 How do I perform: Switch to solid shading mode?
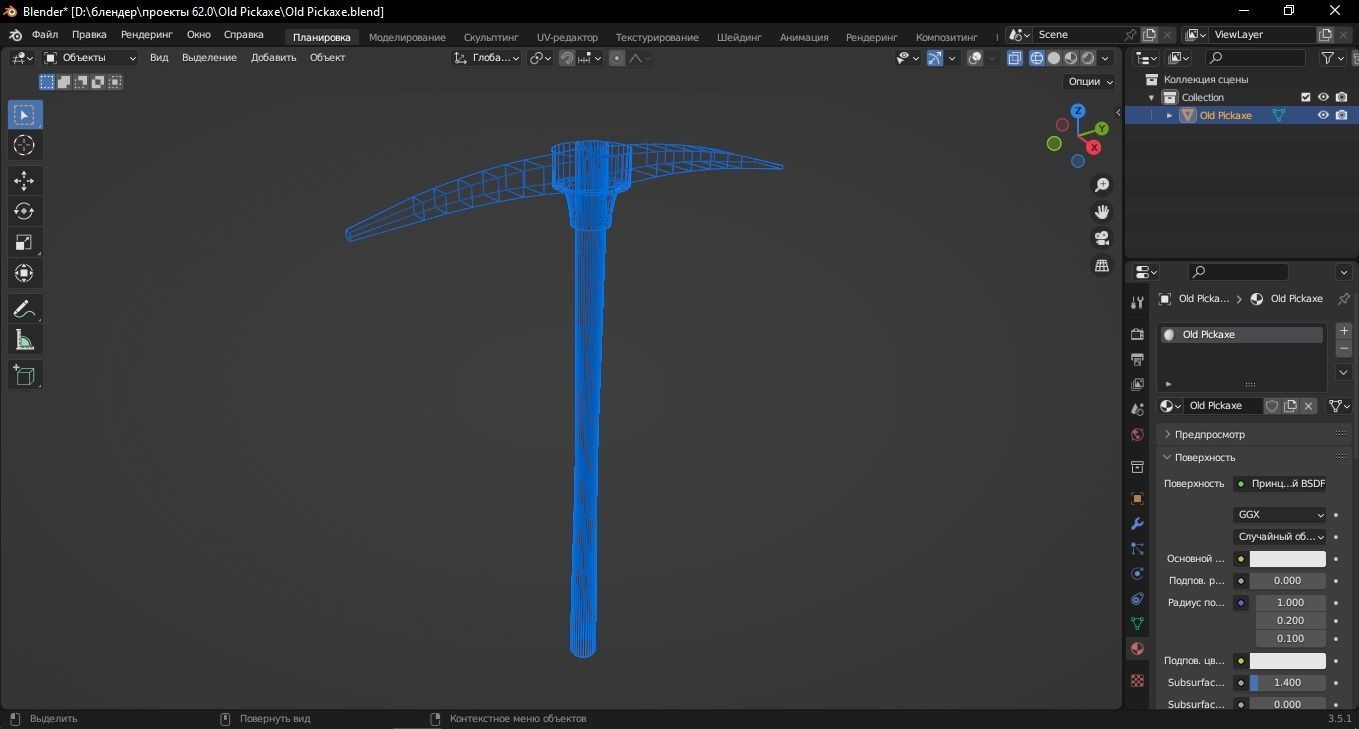click(1054, 58)
